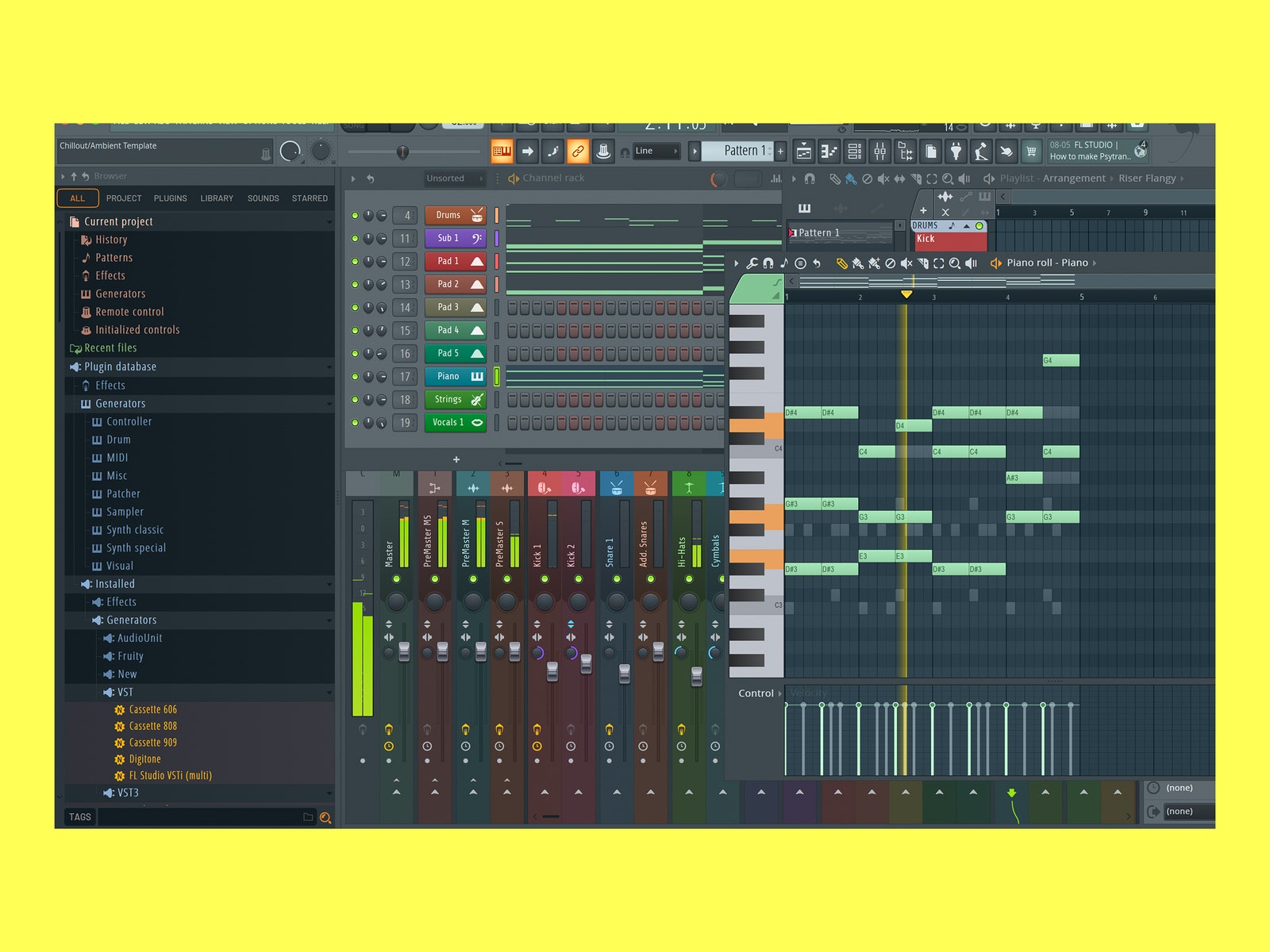
Task: Click the Master mixer volume fader
Action: pyautogui.click(x=404, y=652)
